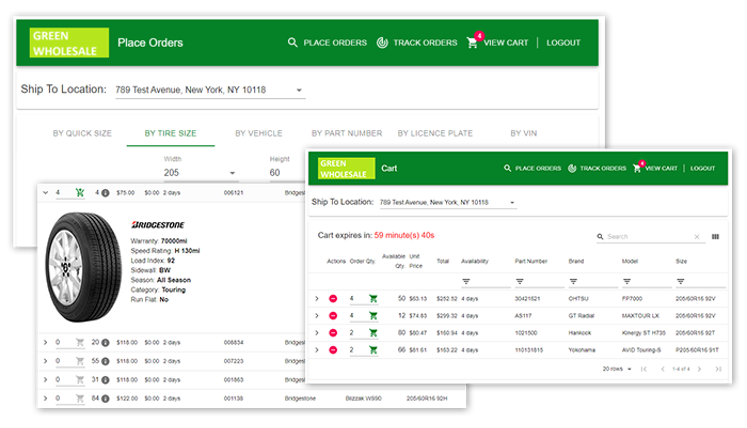Open the Part Number column filter icon
Image resolution: width=747 pixels, height=428 pixels.
pyautogui.click(x=520, y=282)
